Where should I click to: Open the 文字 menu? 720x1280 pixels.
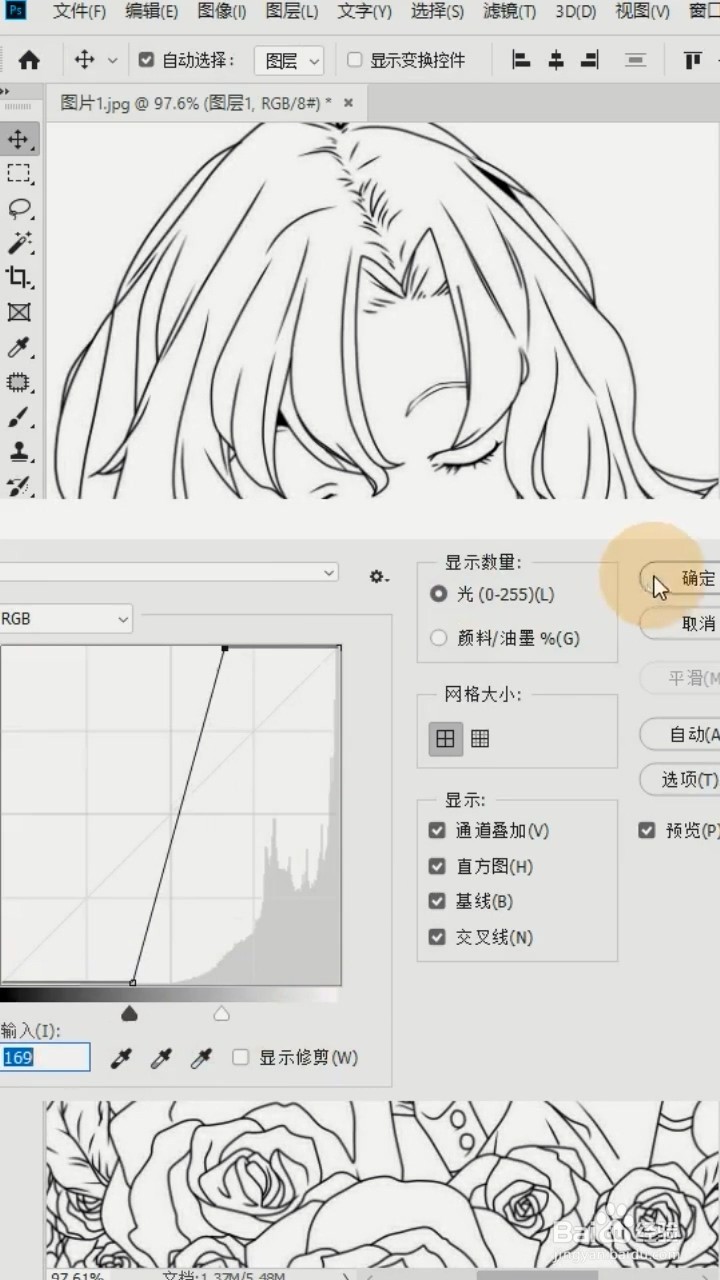tap(365, 12)
